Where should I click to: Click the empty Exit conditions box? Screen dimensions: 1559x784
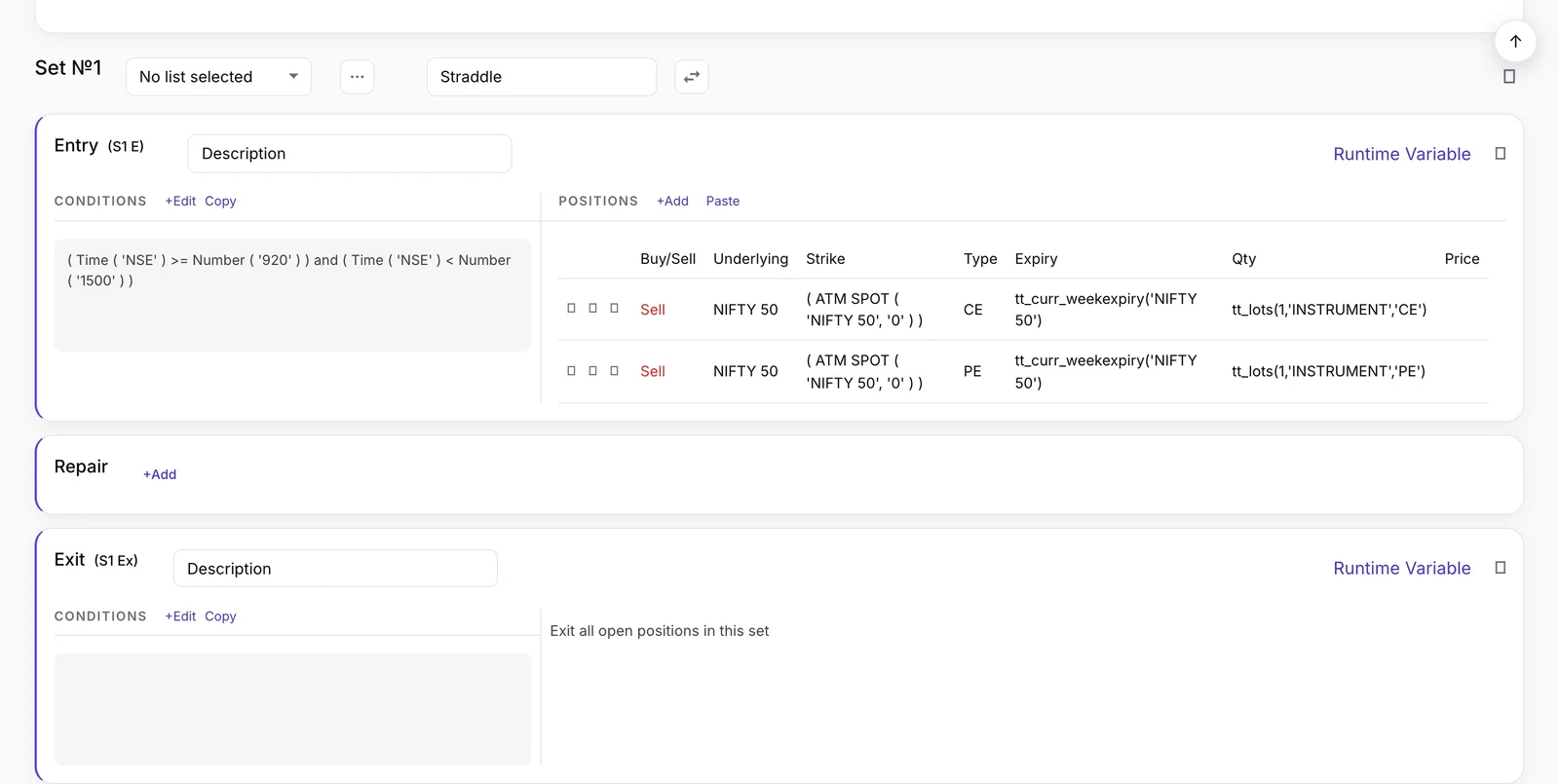click(293, 709)
